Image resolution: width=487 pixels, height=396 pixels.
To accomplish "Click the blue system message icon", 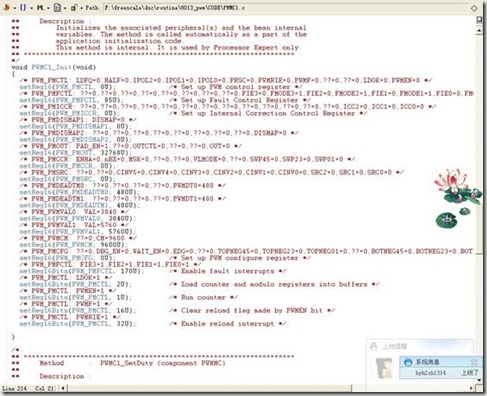I will tap(408, 362).
